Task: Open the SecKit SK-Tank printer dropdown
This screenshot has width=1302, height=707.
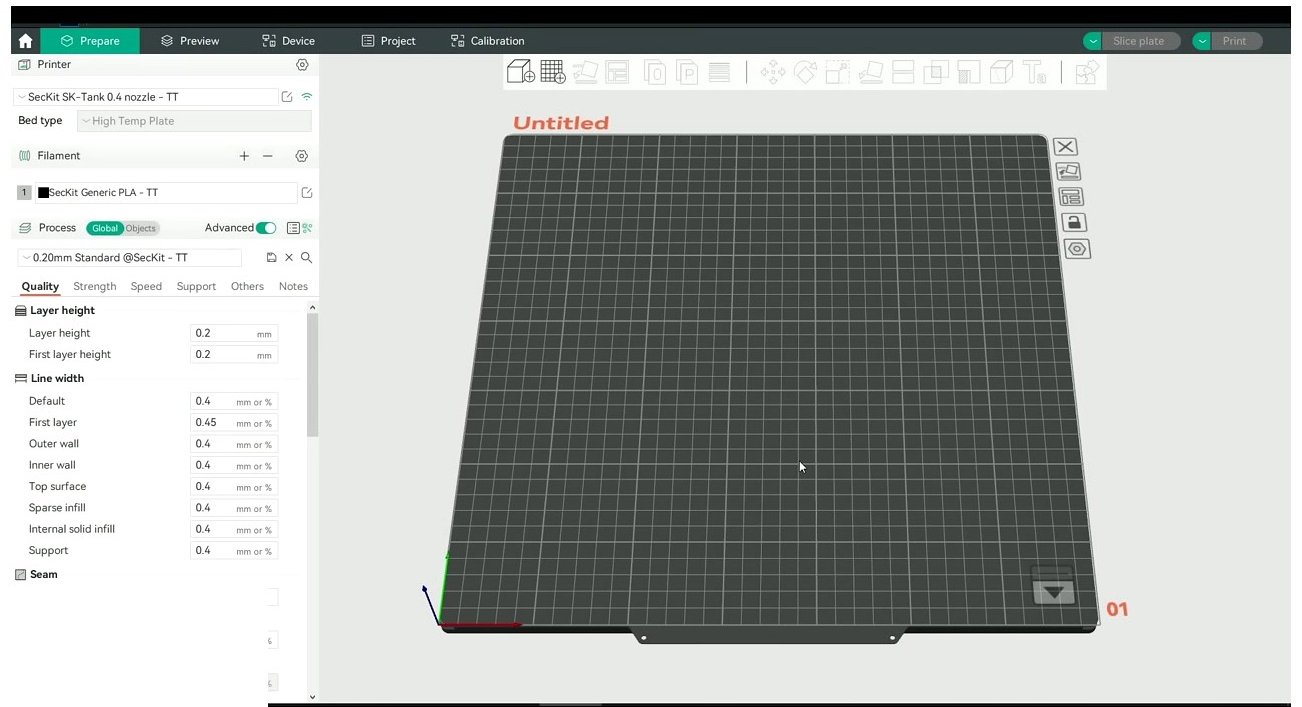Action: pos(146,97)
